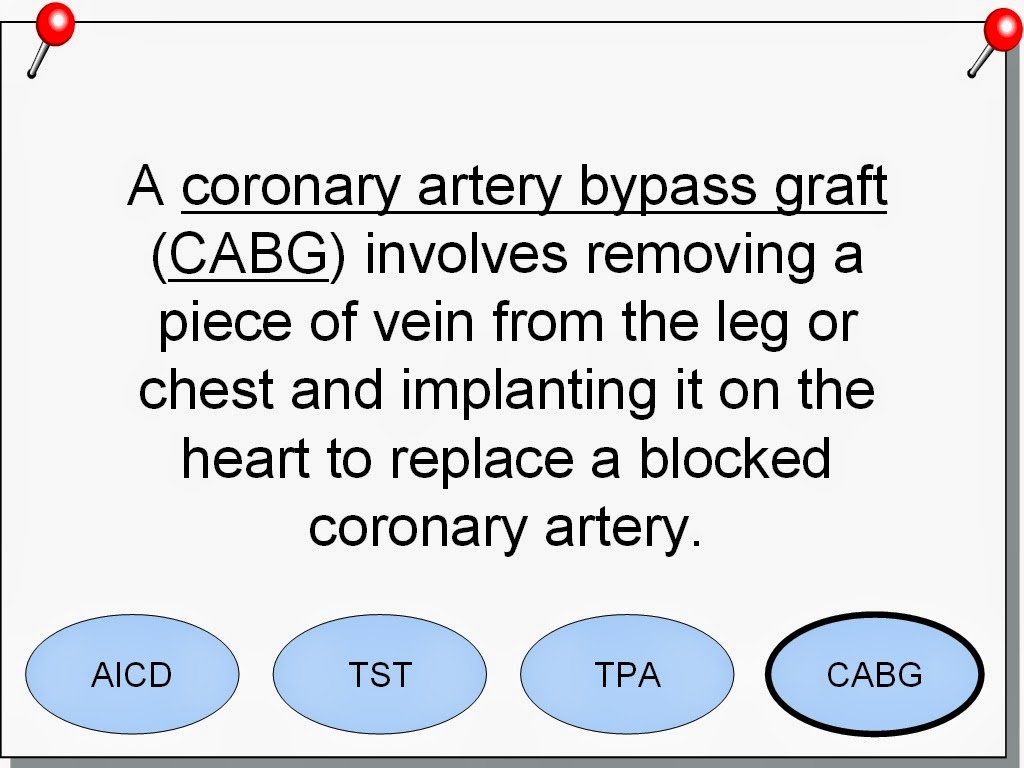Click the word 'piece' starting the third line
1024x768 pixels.
(225, 325)
